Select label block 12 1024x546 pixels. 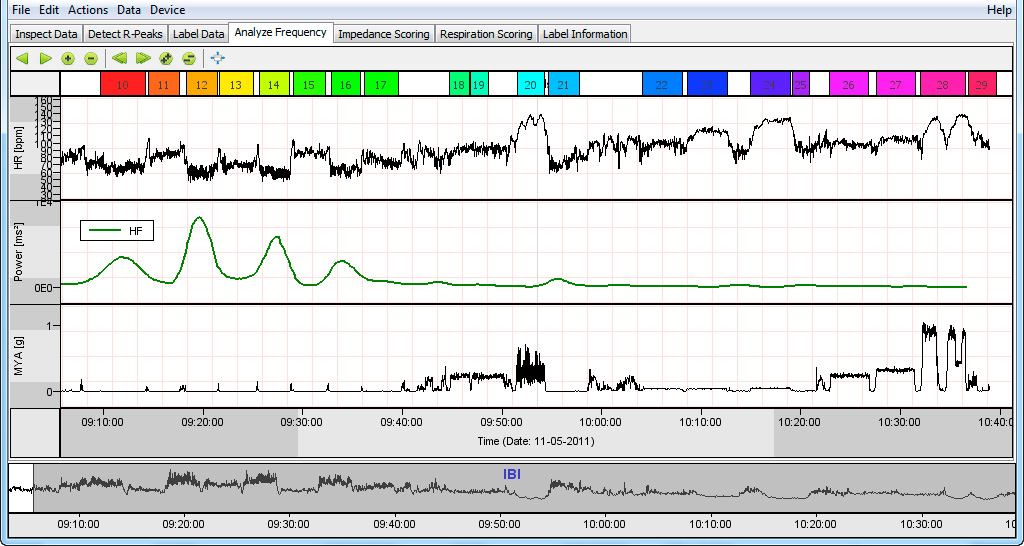(202, 84)
